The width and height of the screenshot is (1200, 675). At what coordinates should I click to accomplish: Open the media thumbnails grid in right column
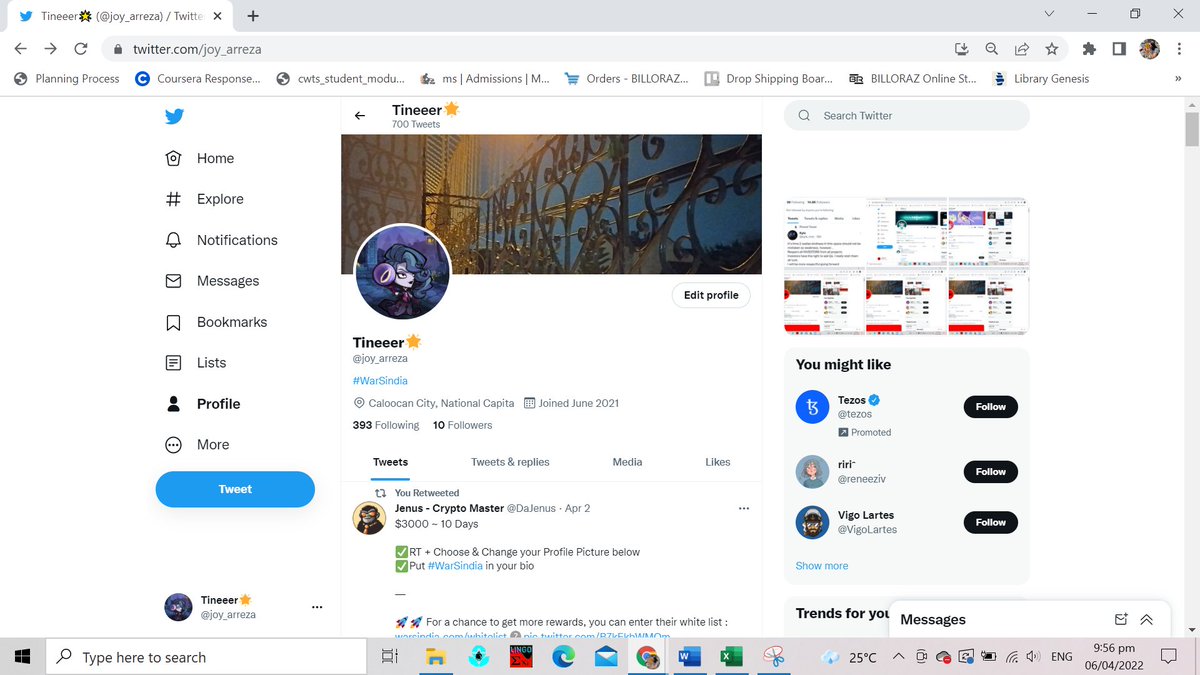[907, 266]
